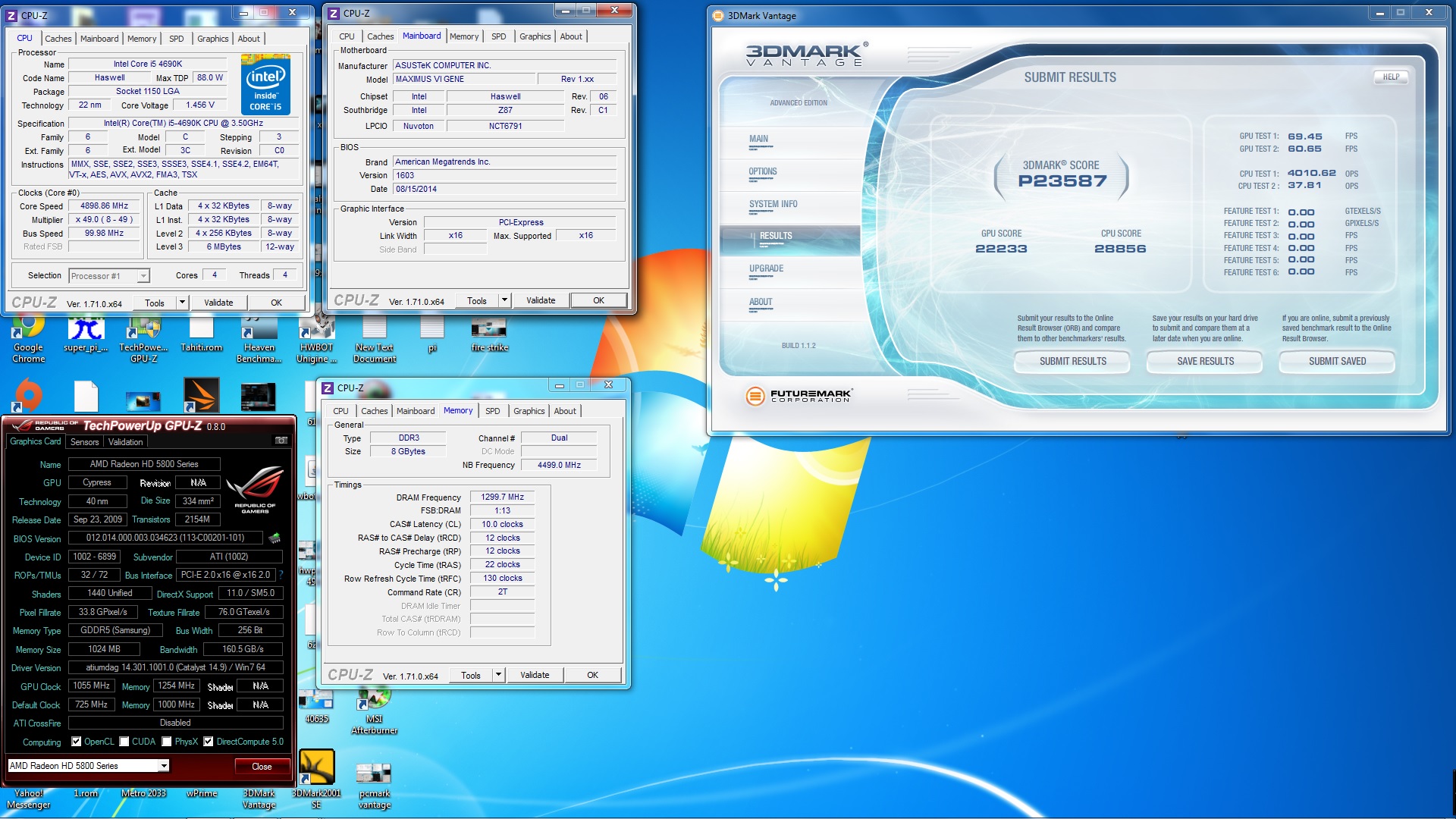
Task: Click the Futuremark logo in 3DMark Vantage
Action: (799, 395)
